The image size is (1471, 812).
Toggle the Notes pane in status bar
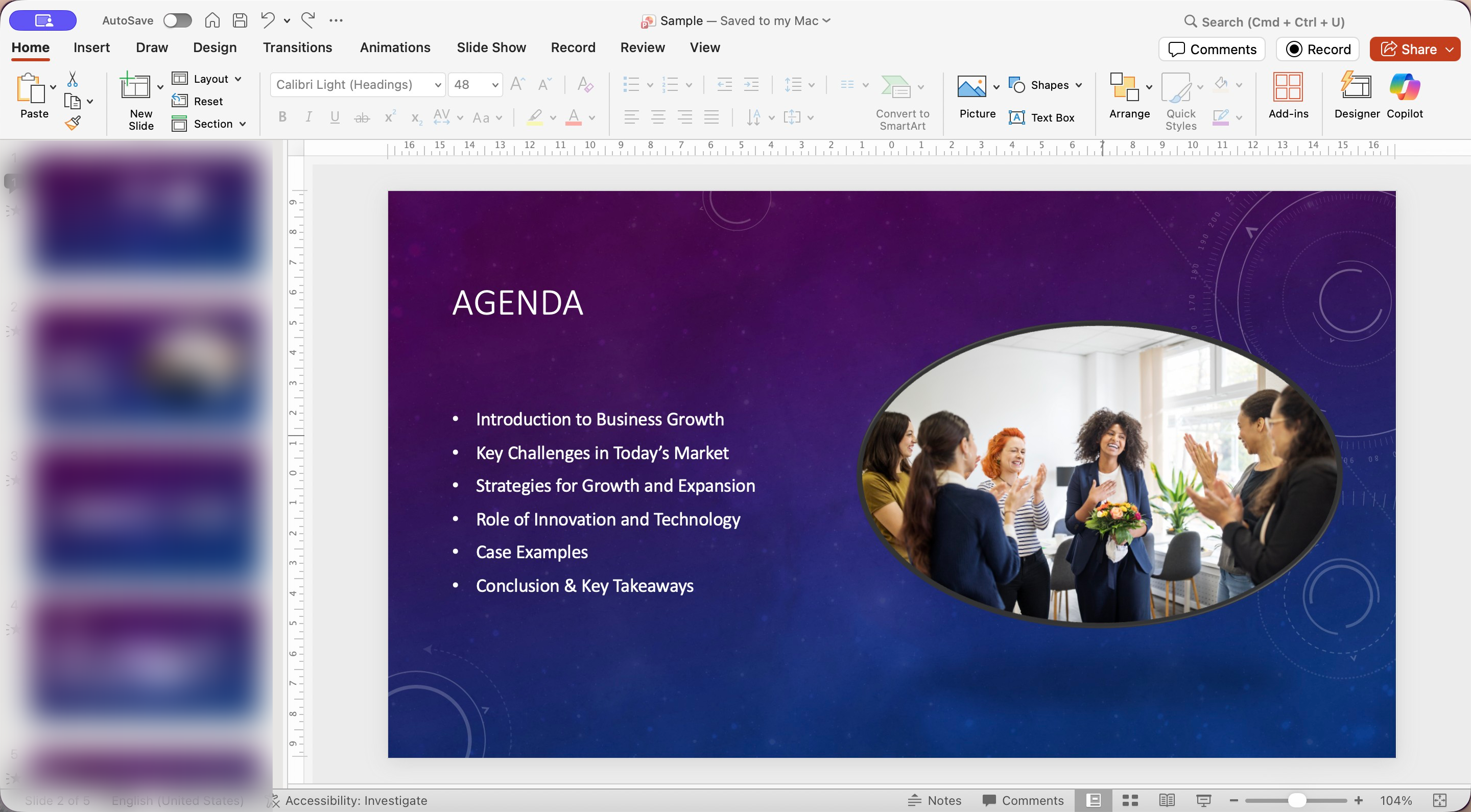click(935, 800)
